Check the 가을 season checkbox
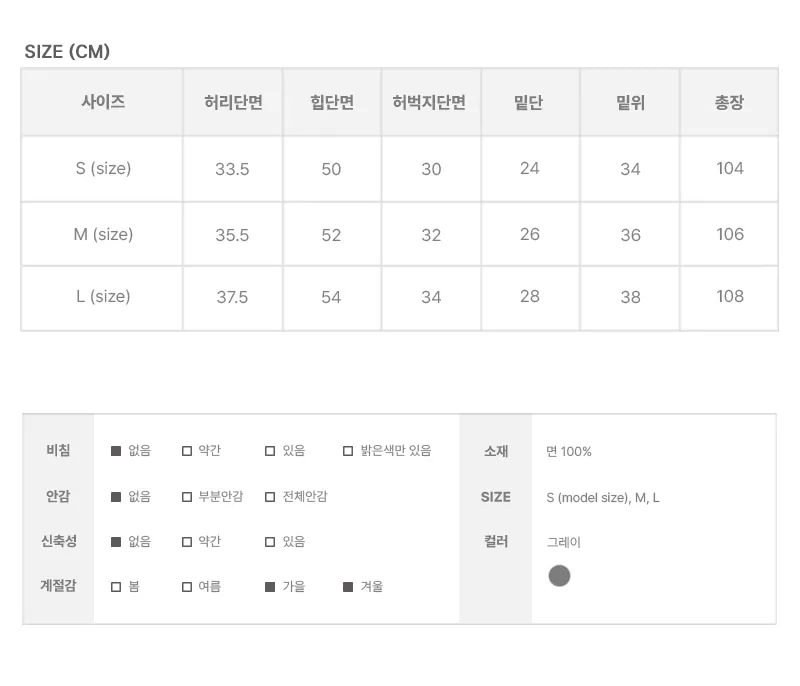Screen dimensions: 800x686 click(x=270, y=587)
